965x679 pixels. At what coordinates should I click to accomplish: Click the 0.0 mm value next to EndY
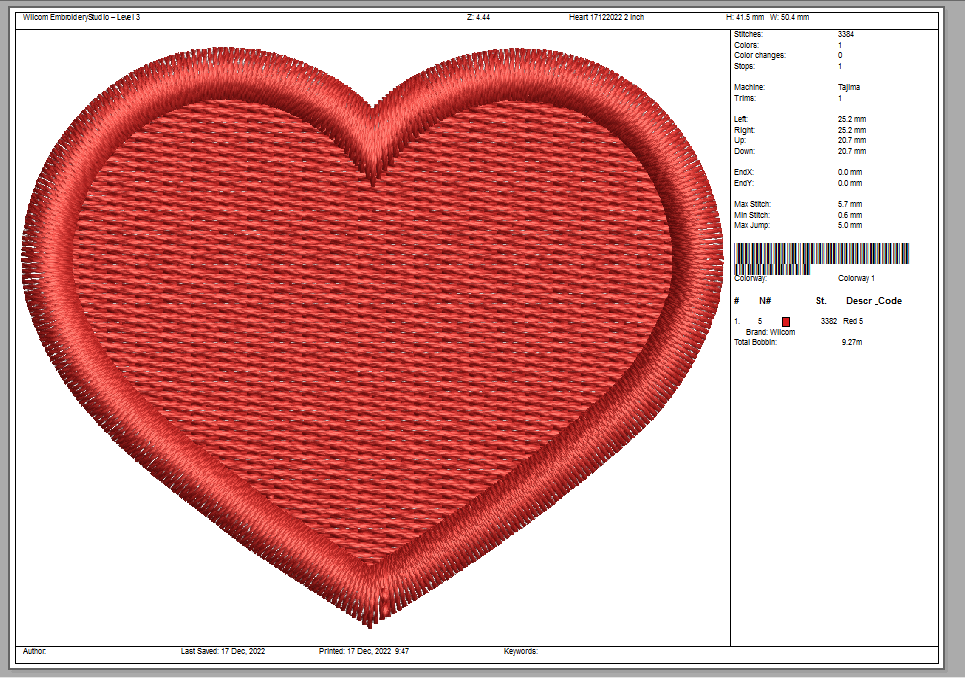pyautogui.click(x=850, y=183)
